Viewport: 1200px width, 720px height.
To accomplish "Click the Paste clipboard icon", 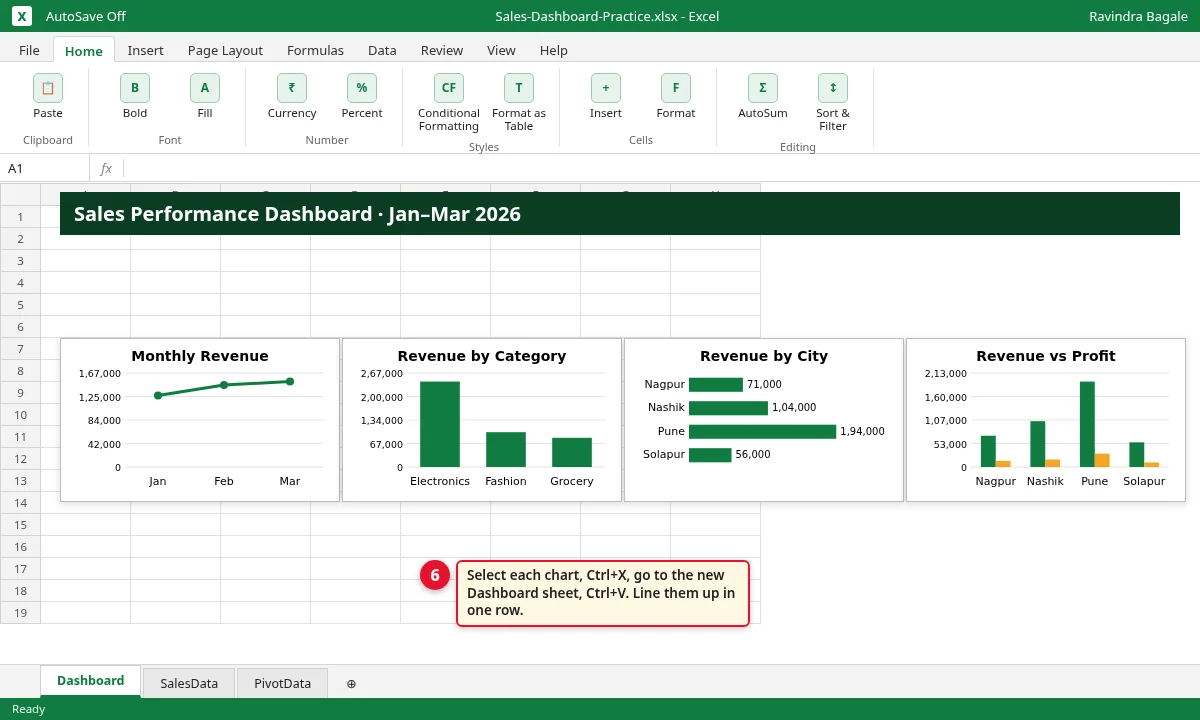I will coord(48,88).
